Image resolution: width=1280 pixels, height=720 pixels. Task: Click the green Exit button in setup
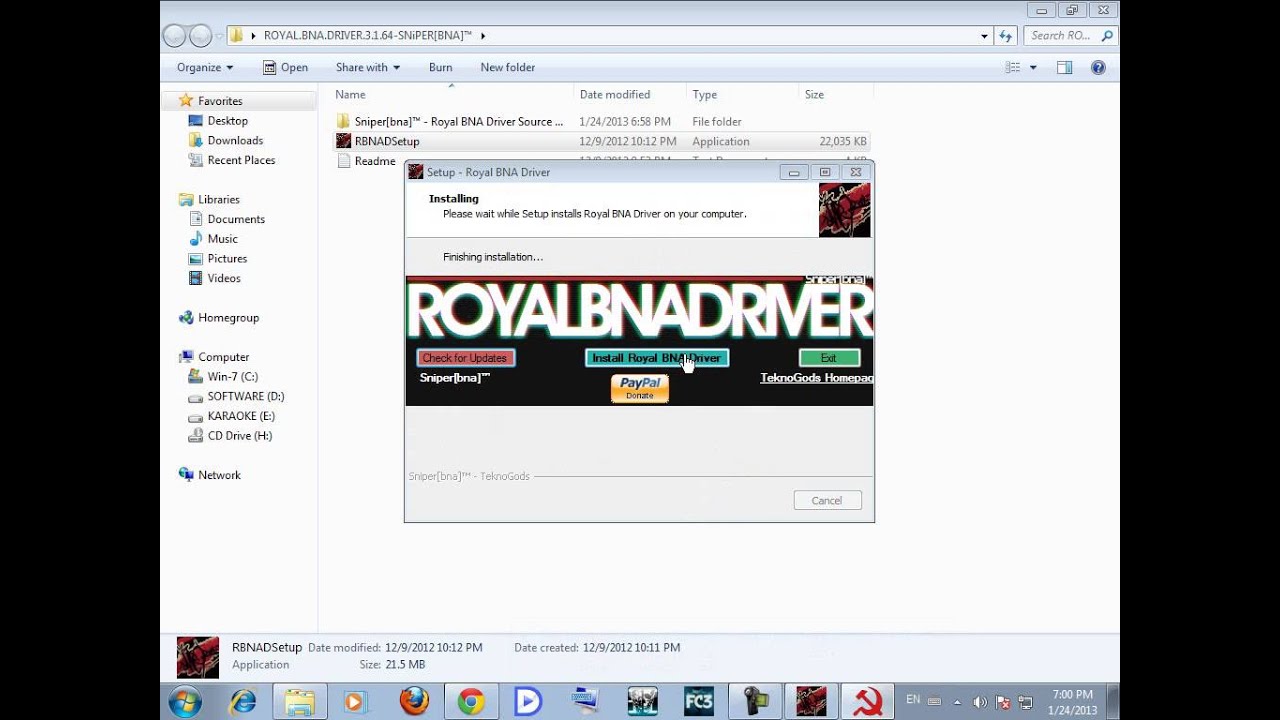point(829,358)
